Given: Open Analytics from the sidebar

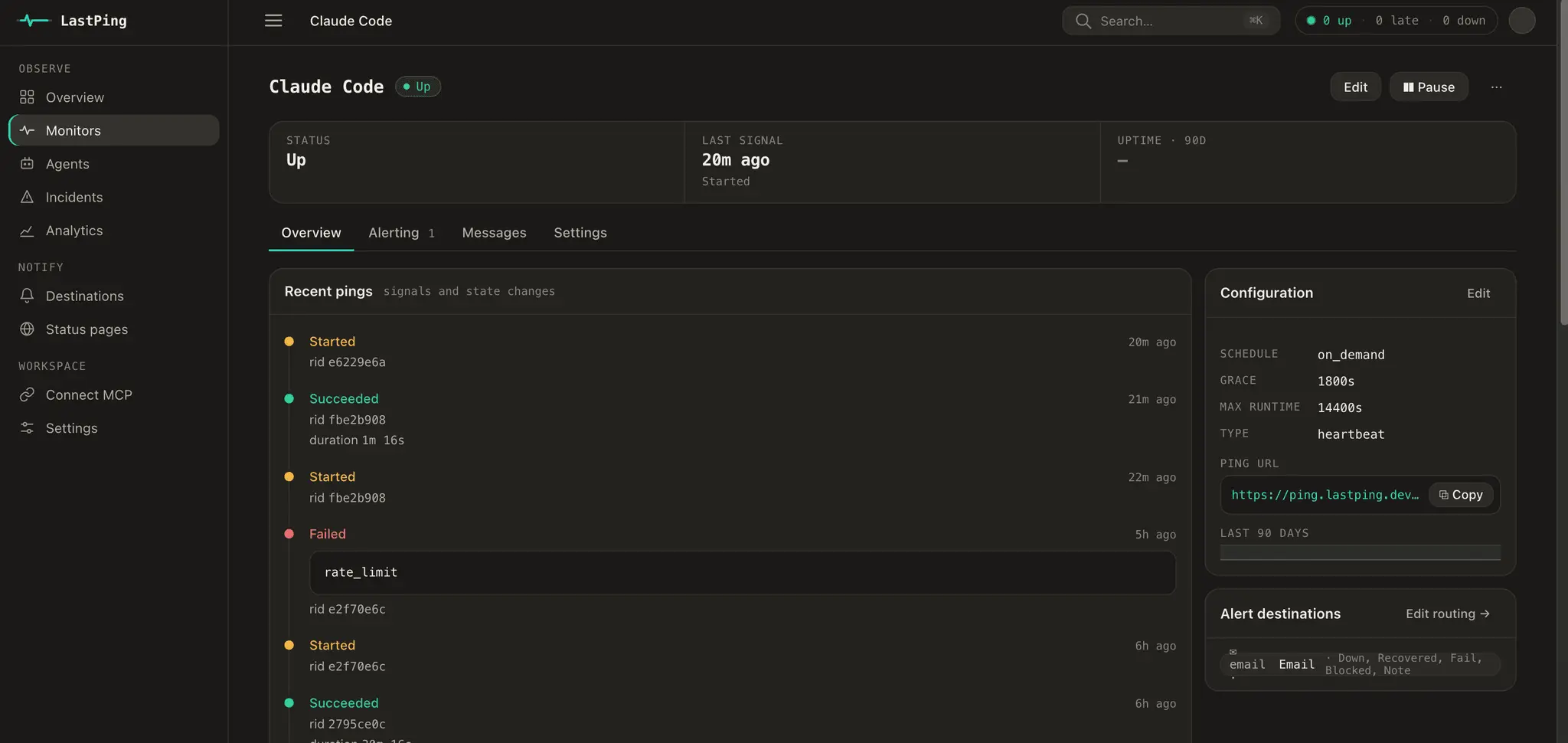Looking at the screenshot, I should 114,231.
